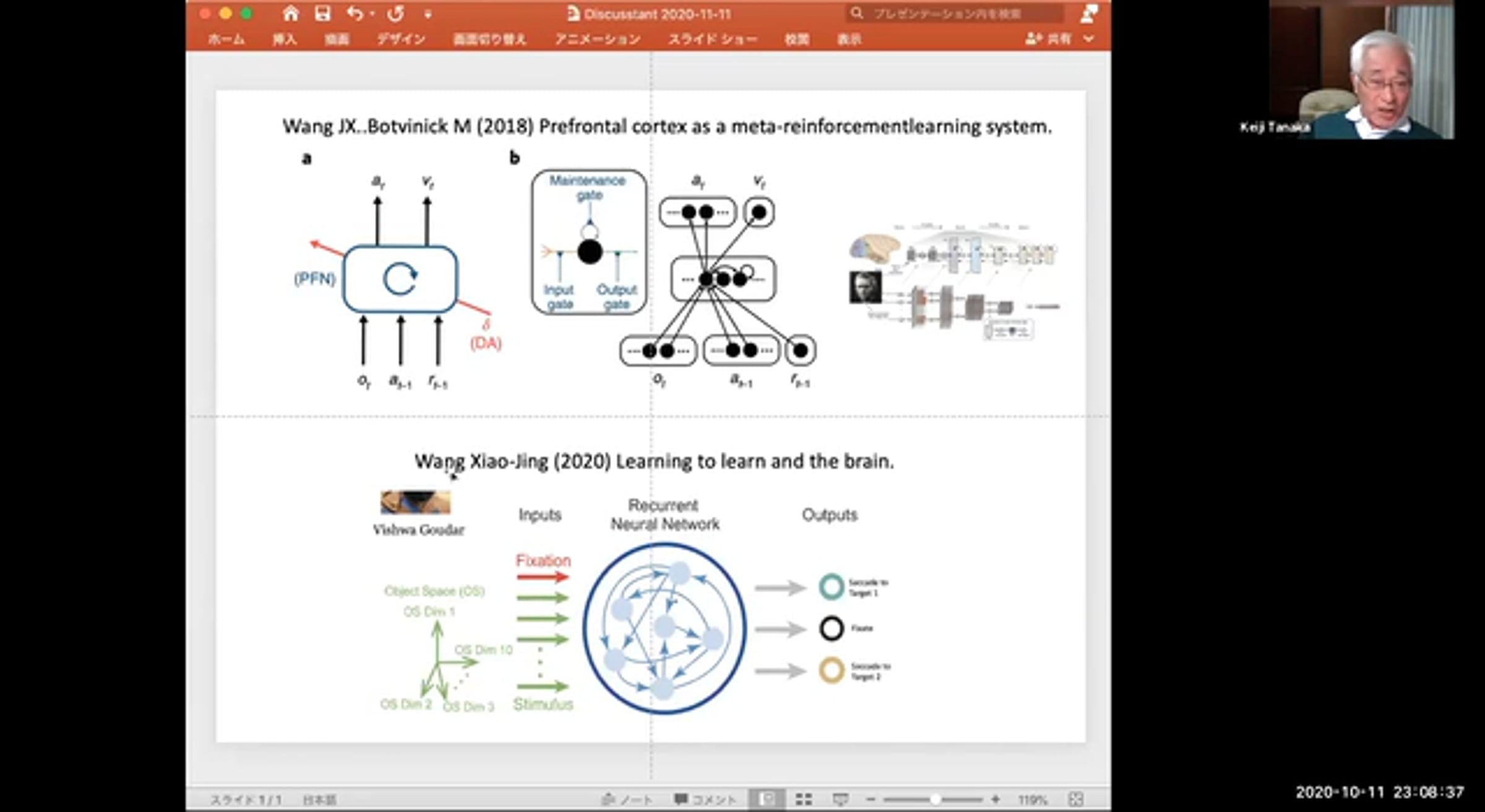This screenshot has height=812, width=1485.
Task: Click the 共有 share button
Action: tap(1049, 38)
